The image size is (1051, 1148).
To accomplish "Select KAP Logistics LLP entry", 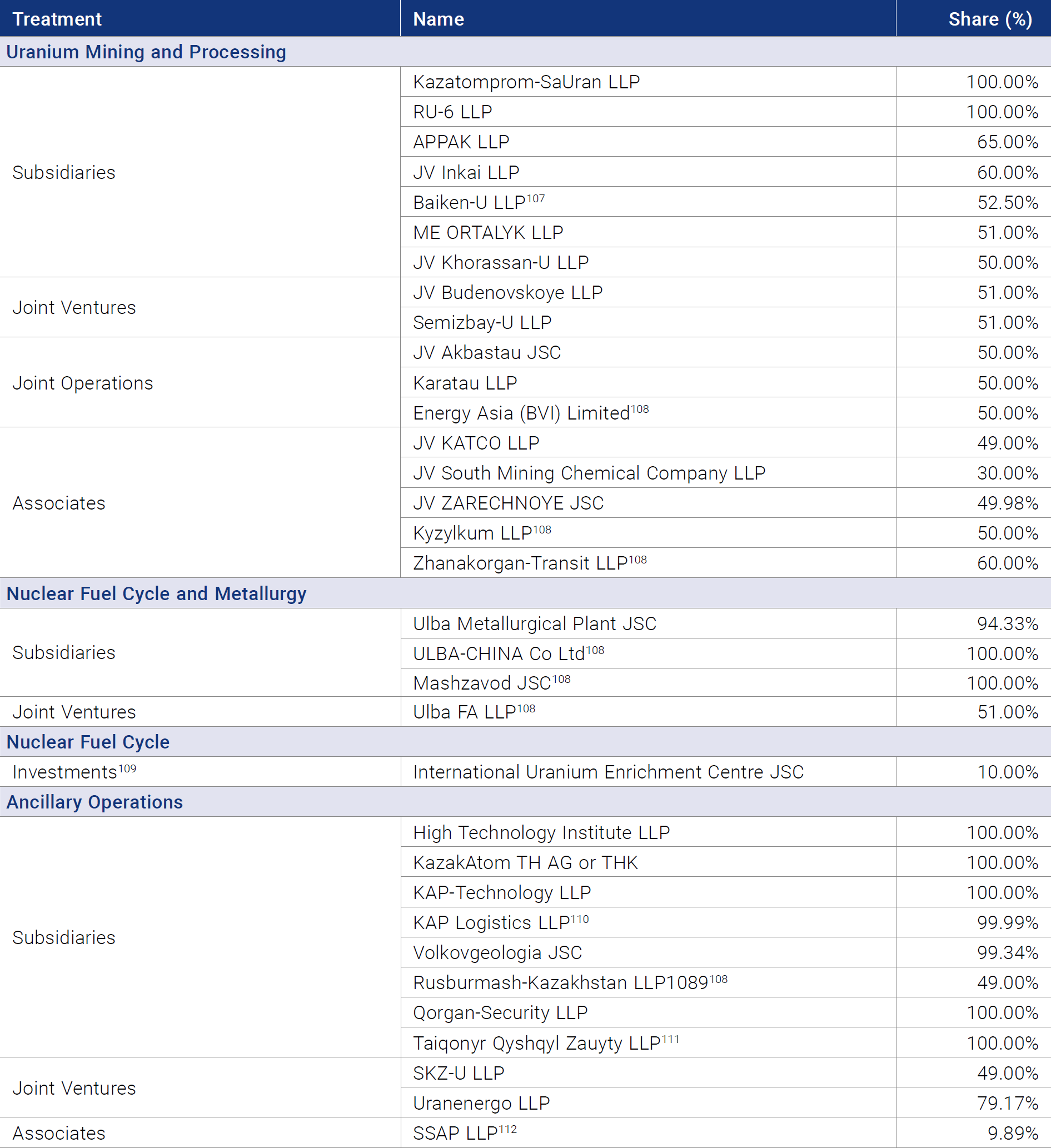I will coord(501,922).
